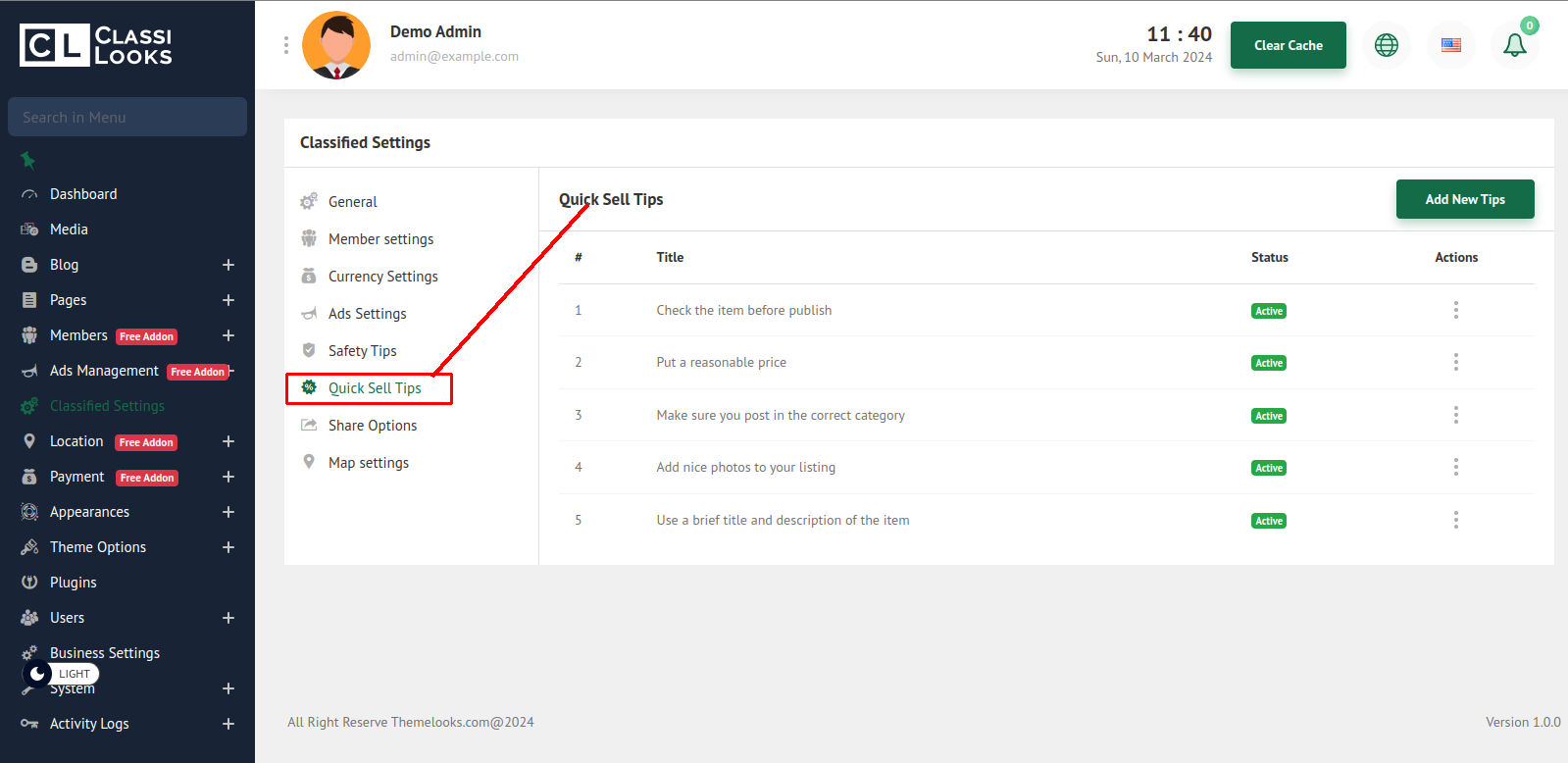Expand the Appearances sidebar submenu
This screenshot has height=763, width=1568.
(228, 512)
